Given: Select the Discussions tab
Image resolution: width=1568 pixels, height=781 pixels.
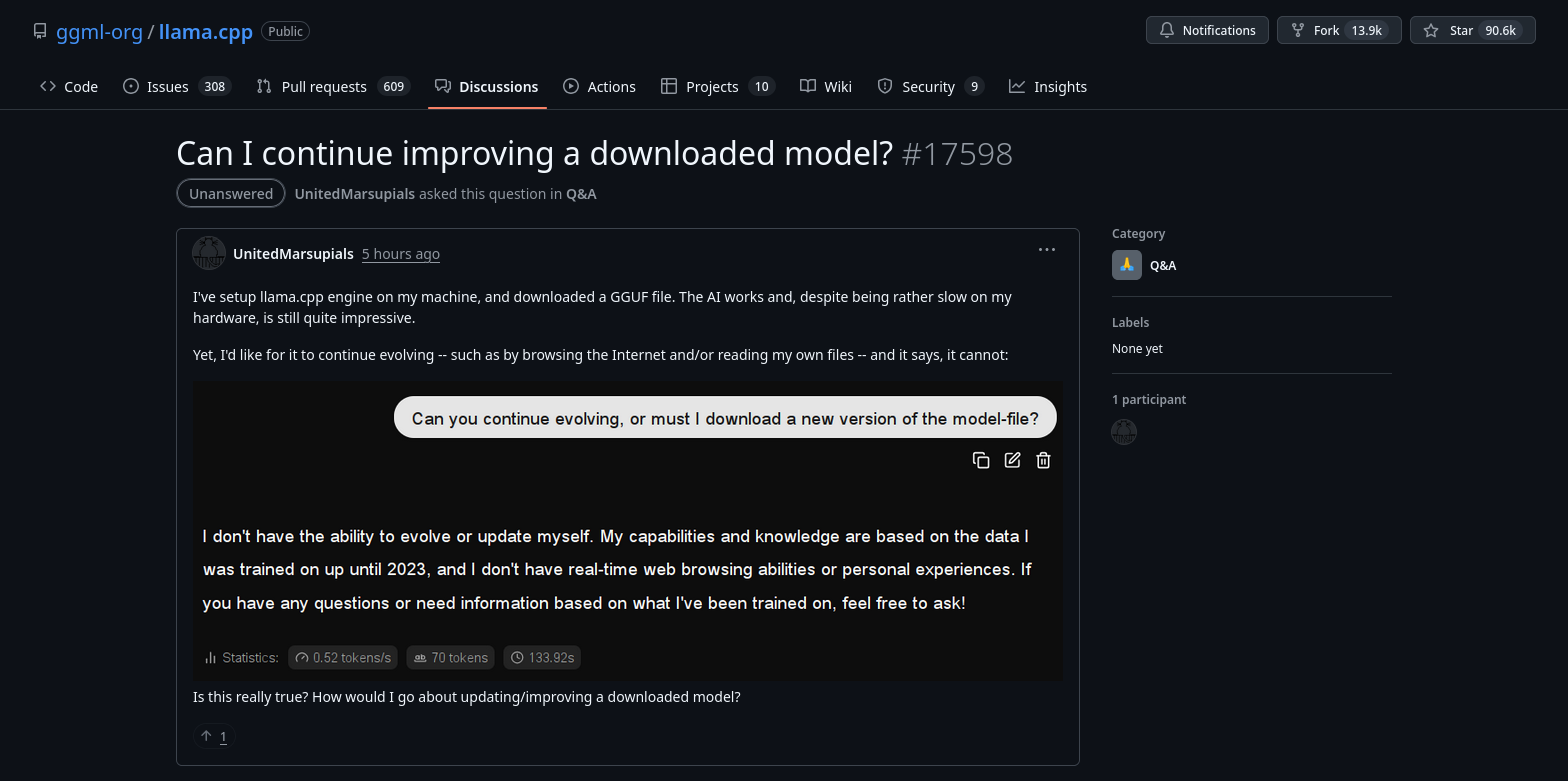Looking at the screenshot, I should coord(486,86).
